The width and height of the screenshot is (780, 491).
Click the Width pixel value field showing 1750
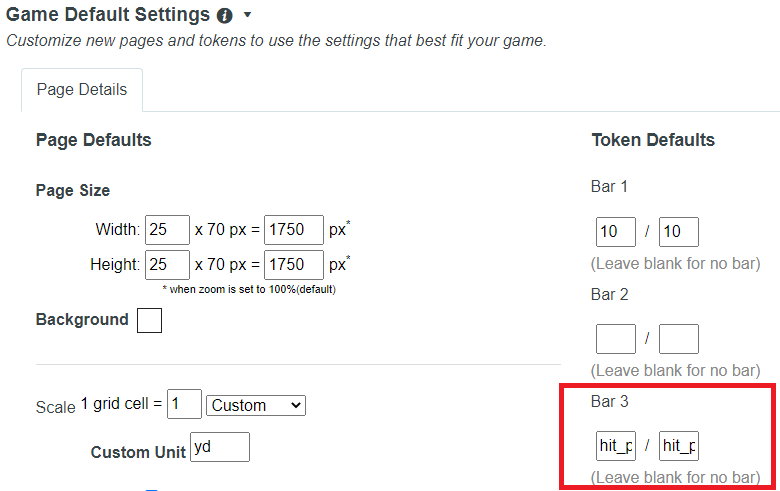(x=293, y=230)
